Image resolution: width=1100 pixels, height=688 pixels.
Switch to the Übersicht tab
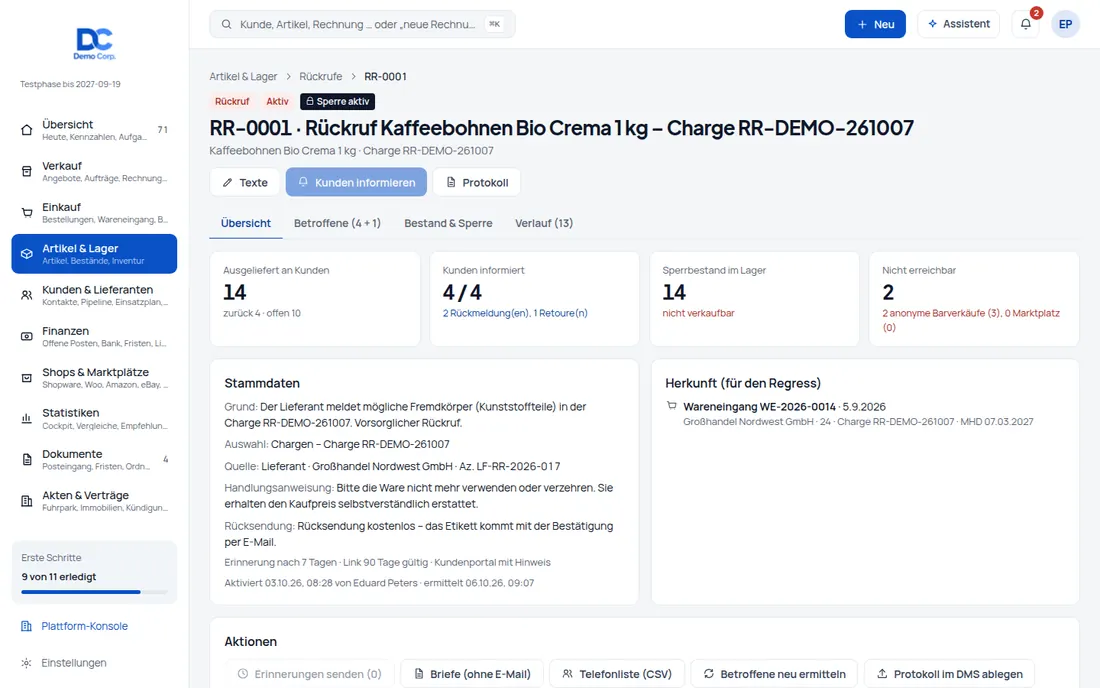[246, 223]
